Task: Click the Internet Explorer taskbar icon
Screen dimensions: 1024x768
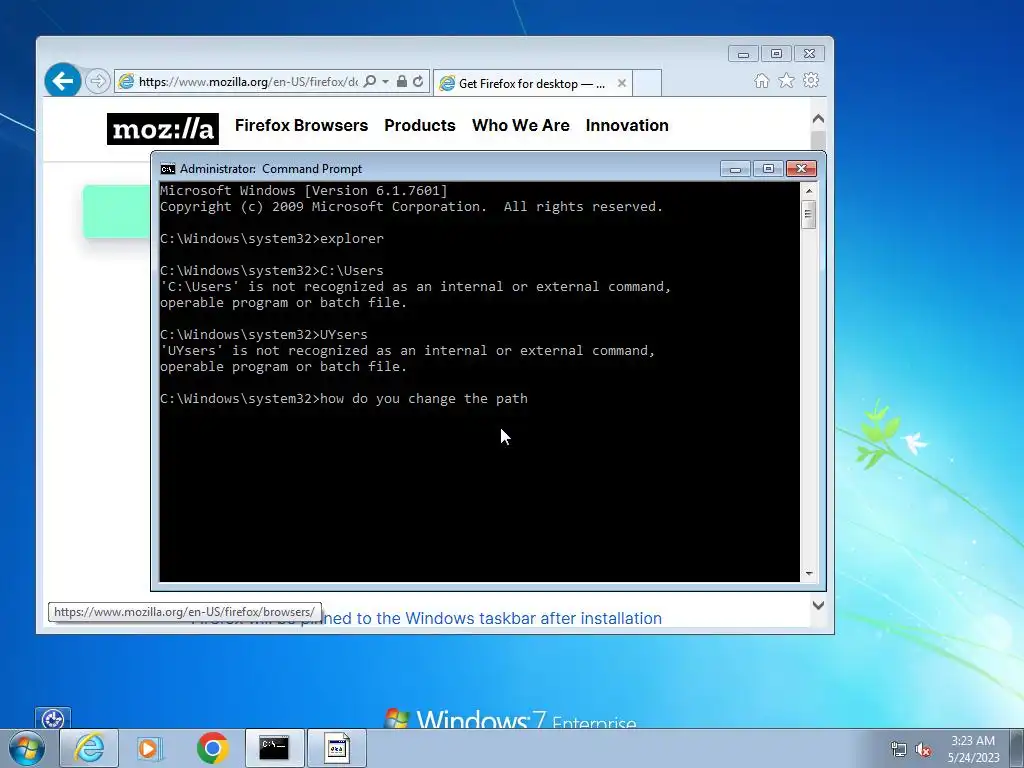Action: point(89,748)
